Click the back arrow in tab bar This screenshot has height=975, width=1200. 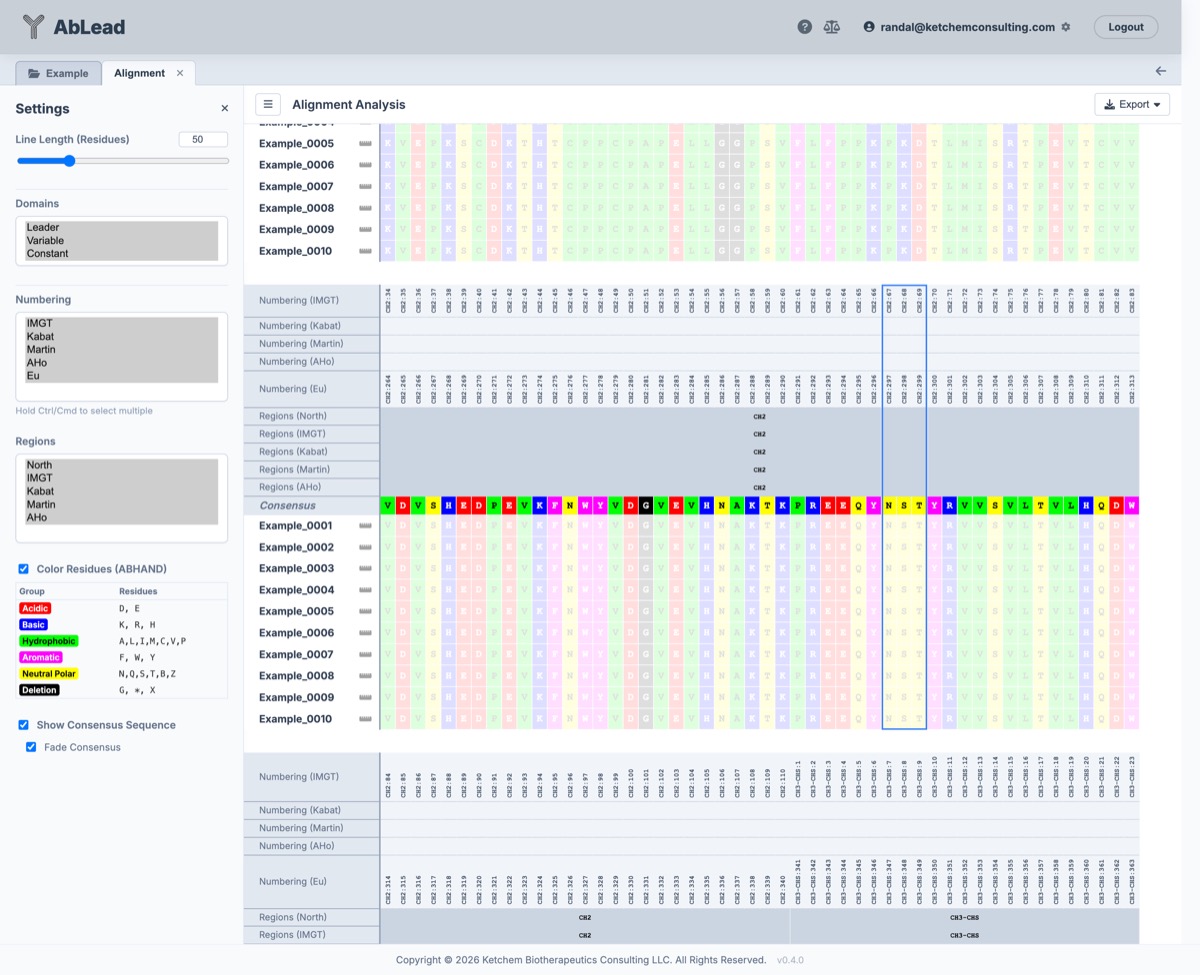pyautogui.click(x=1160, y=71)
